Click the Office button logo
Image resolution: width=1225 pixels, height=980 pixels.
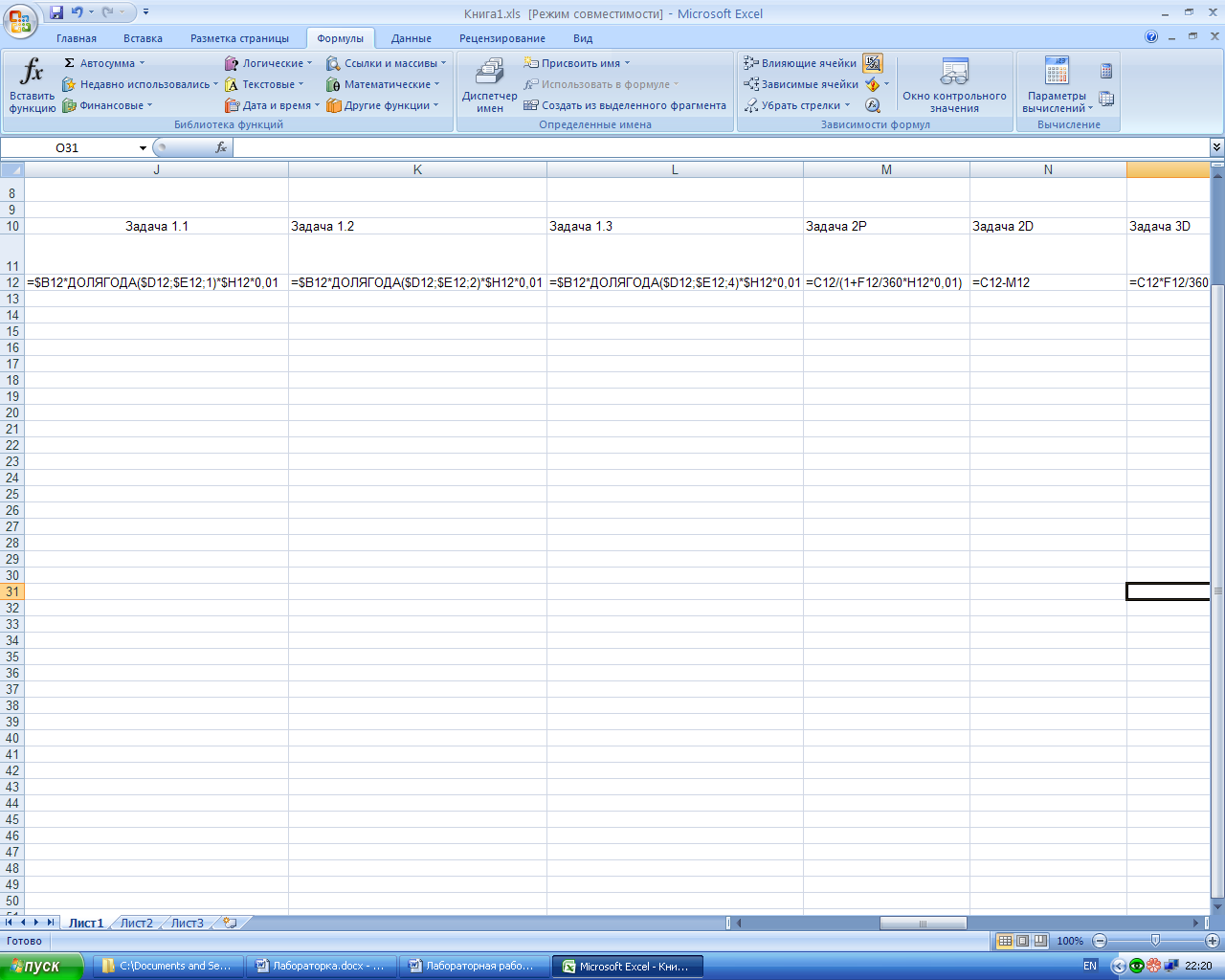click(20, 19)
